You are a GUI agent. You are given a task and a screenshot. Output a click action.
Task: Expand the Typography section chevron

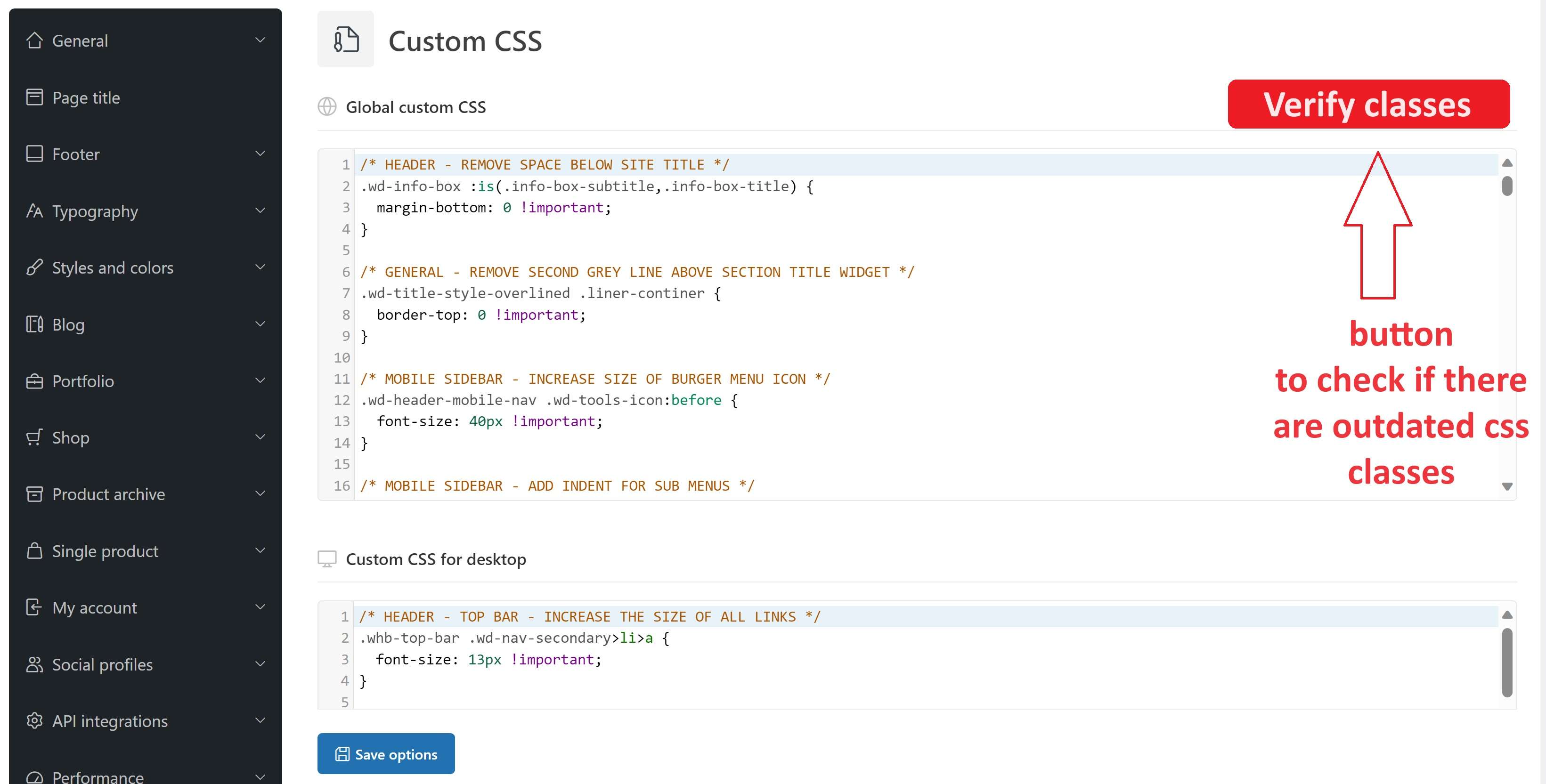(x=260, y=210)
